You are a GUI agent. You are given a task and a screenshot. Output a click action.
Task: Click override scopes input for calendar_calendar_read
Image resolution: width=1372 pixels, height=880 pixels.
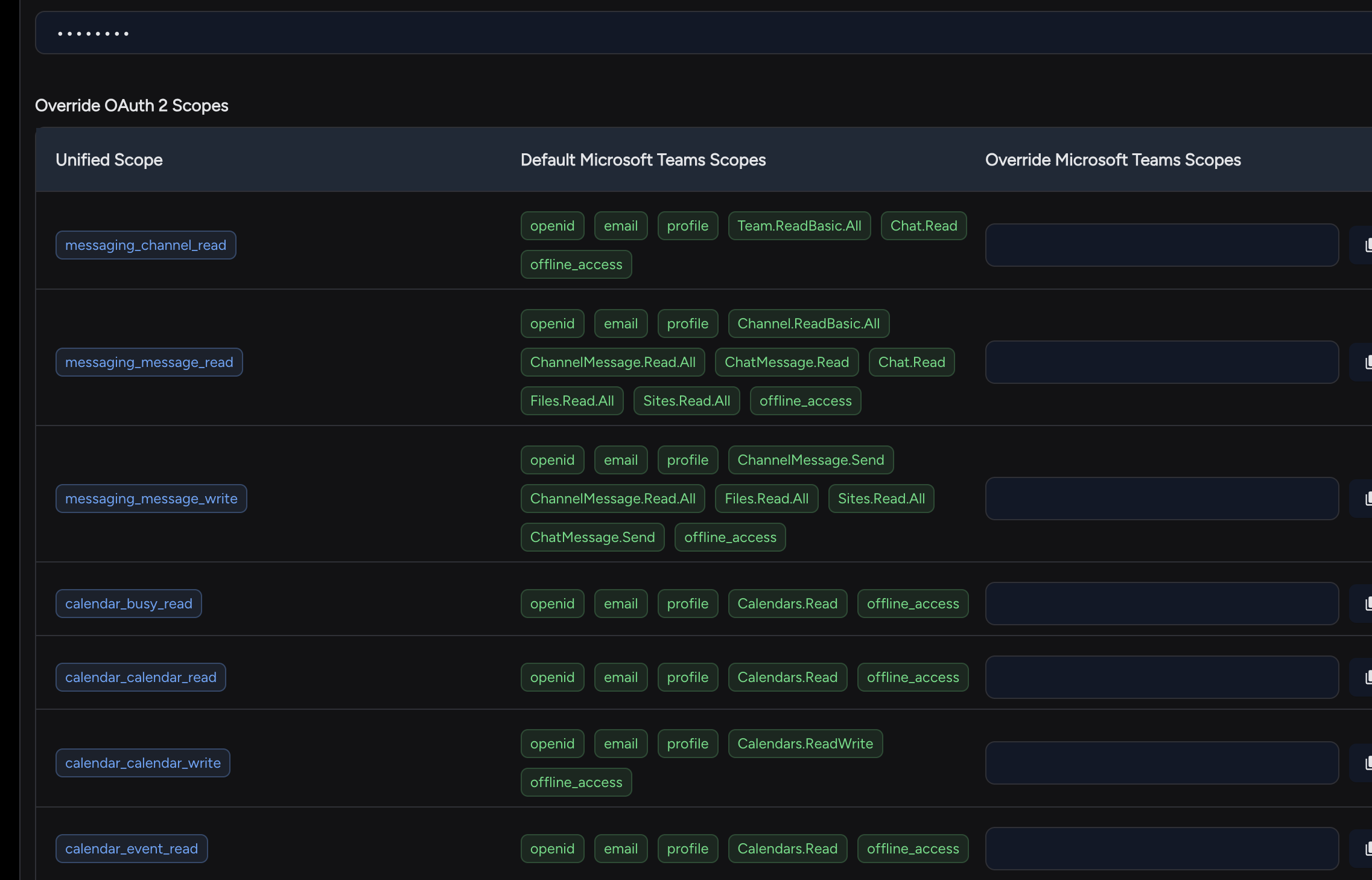coord(1162,677)
